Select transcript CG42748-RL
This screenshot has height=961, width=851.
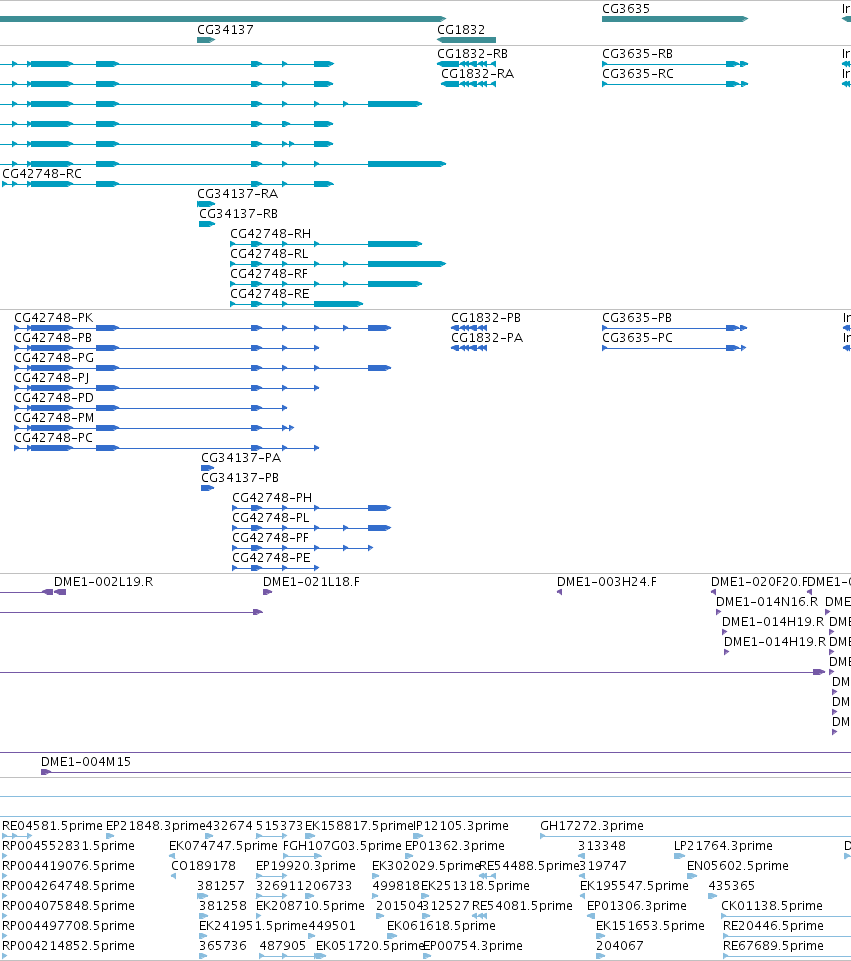tap(269, 254)
